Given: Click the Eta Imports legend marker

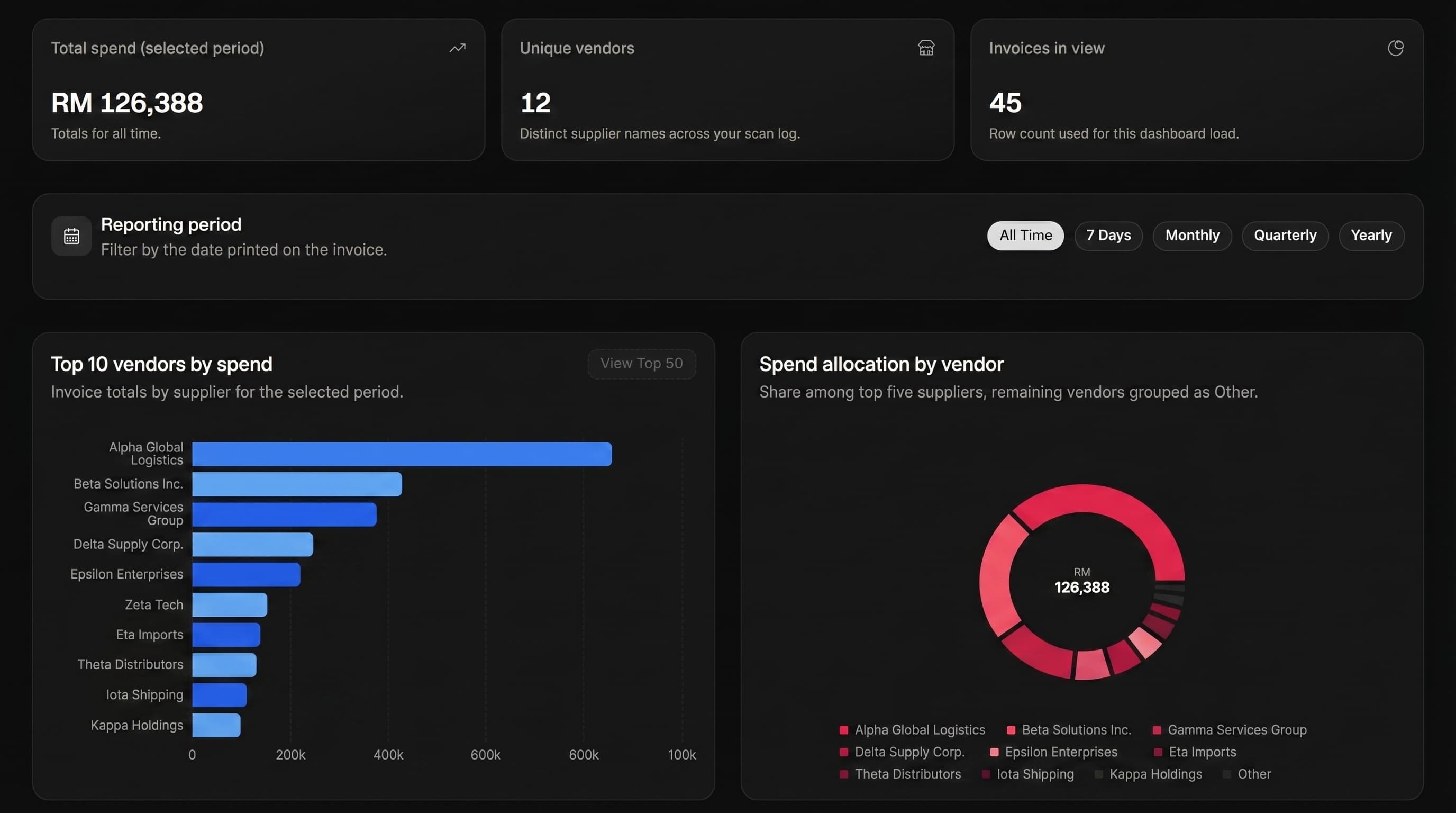Looking at the screenshot, I should [1157, 752].
